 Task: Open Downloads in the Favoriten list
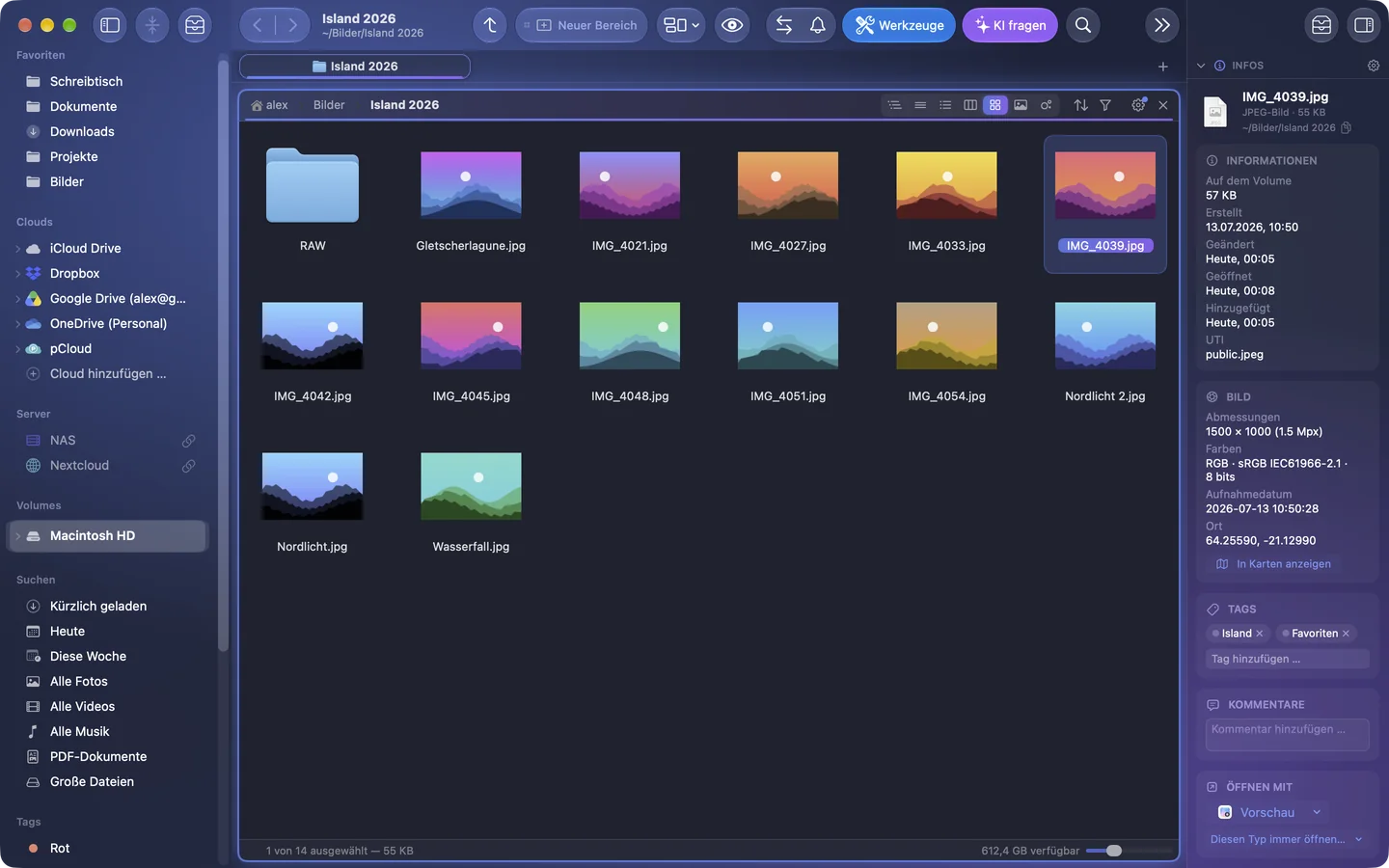[82, 132]
